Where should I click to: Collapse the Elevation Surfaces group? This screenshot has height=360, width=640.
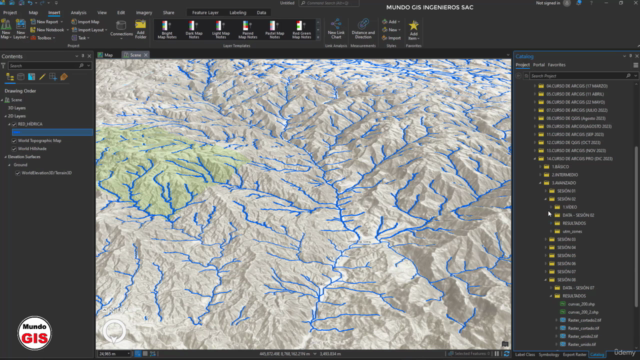pyautogui.click(x=6, y=157)
